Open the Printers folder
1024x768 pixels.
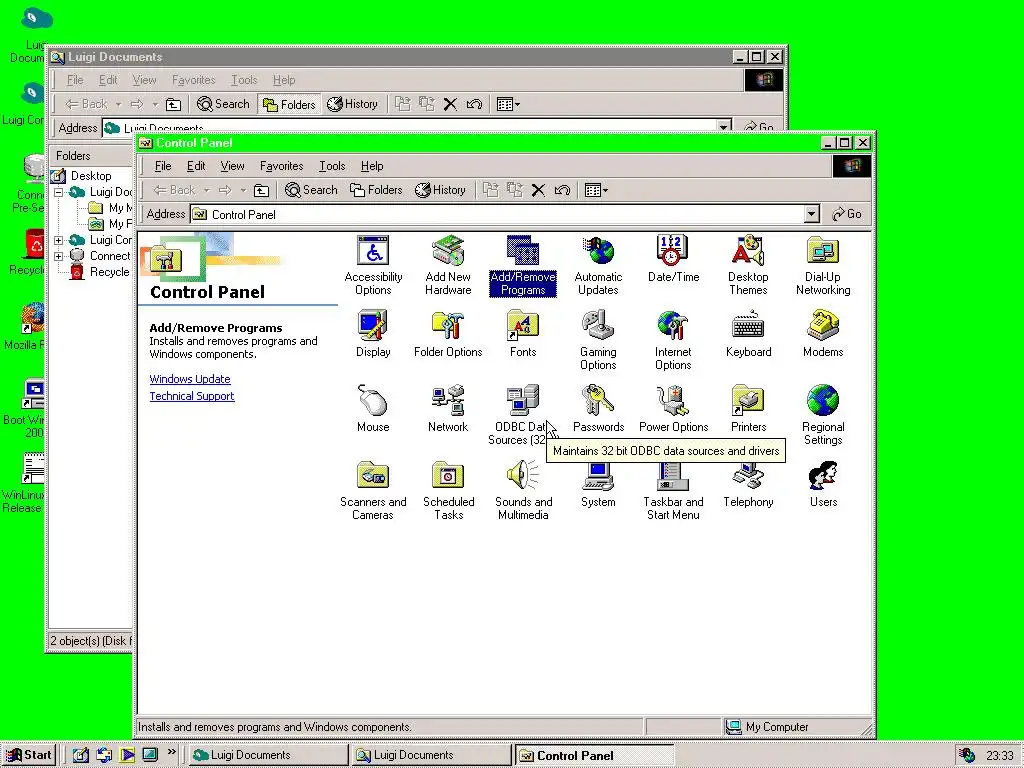tap(748, 409)
